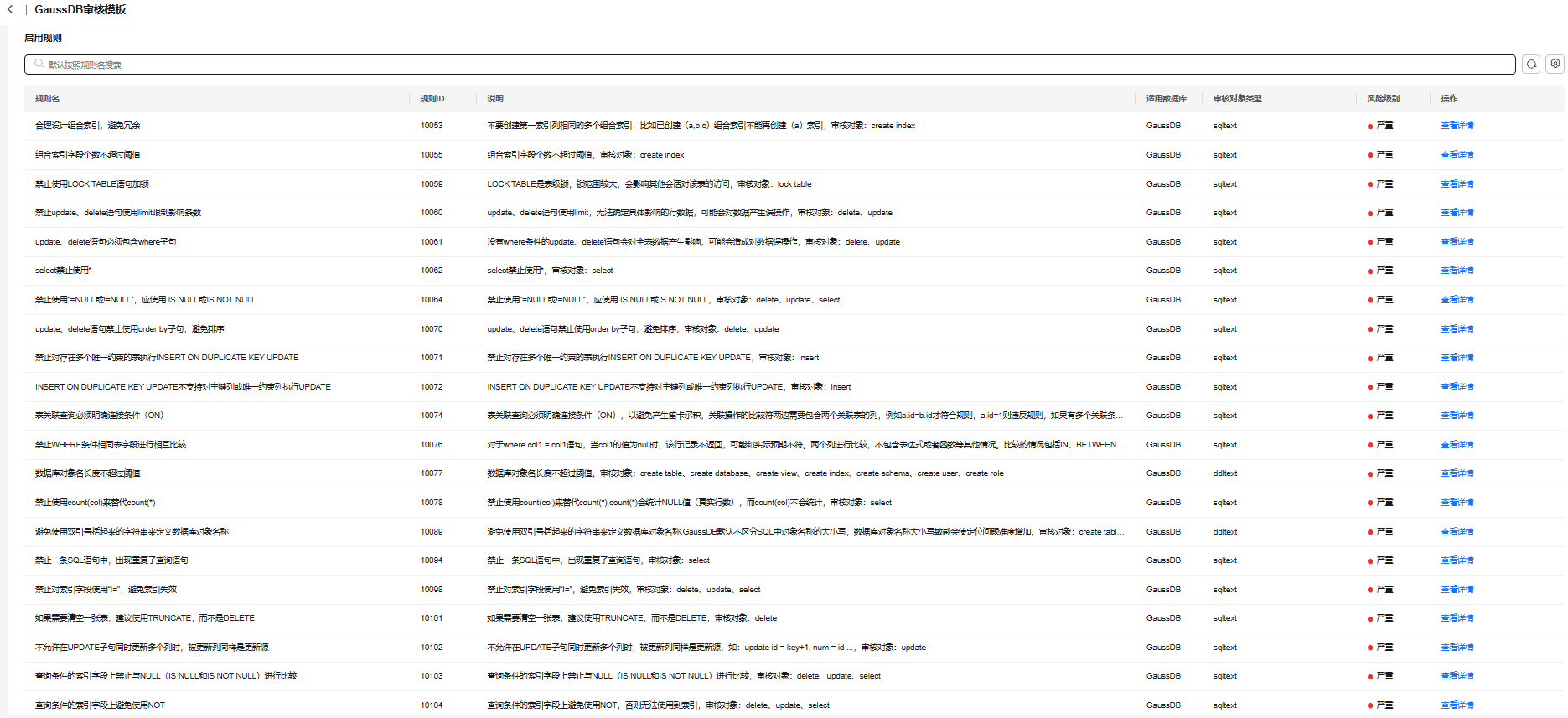Click the 规则名 column header
1568x718 pixels.
[47, 99]
